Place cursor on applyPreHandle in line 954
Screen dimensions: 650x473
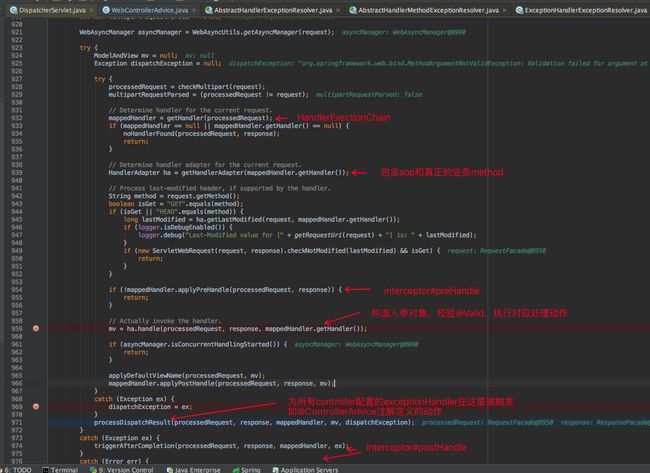pyautogui.click(x=203, y=290)
